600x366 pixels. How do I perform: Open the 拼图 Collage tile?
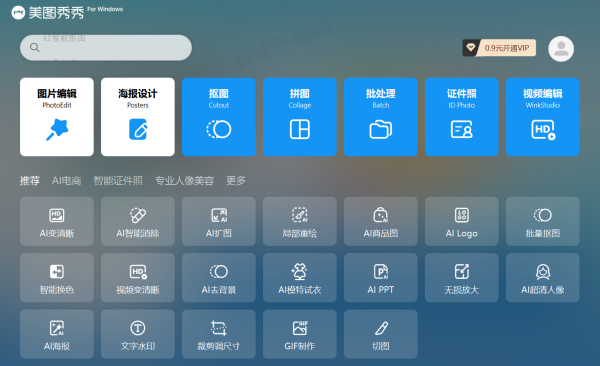[x=300, y=117]
